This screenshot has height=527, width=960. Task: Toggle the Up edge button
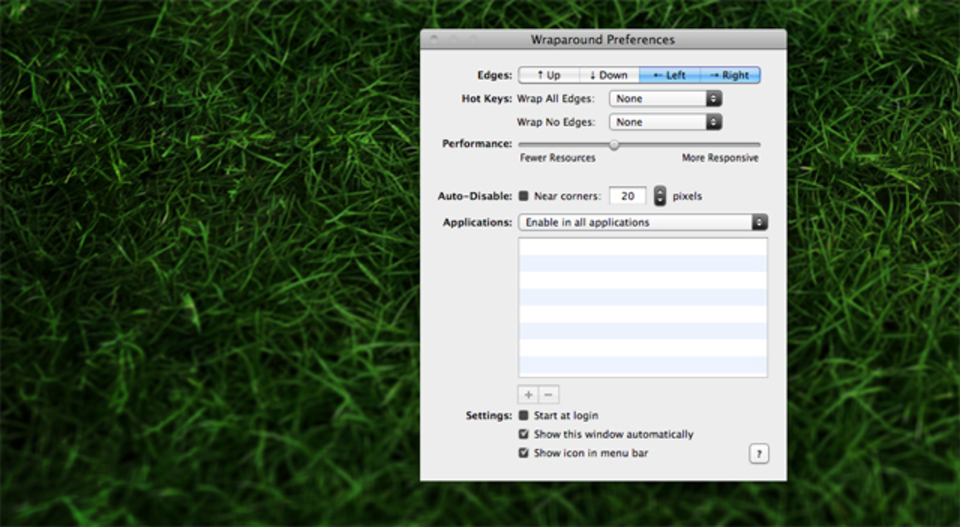(549, 75)
